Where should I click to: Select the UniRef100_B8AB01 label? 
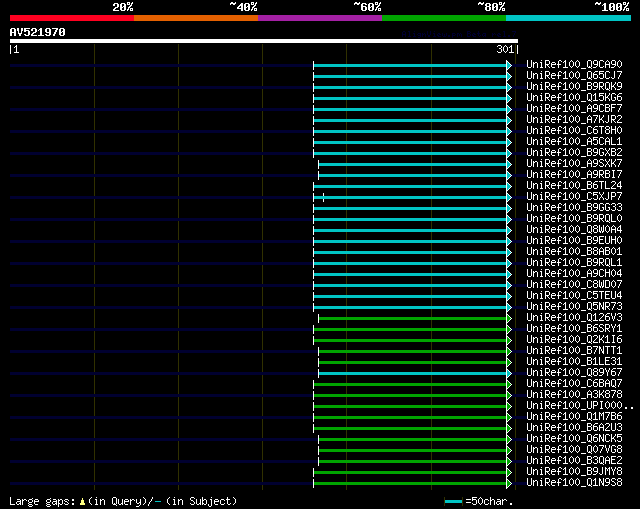(x=574, y=252)
